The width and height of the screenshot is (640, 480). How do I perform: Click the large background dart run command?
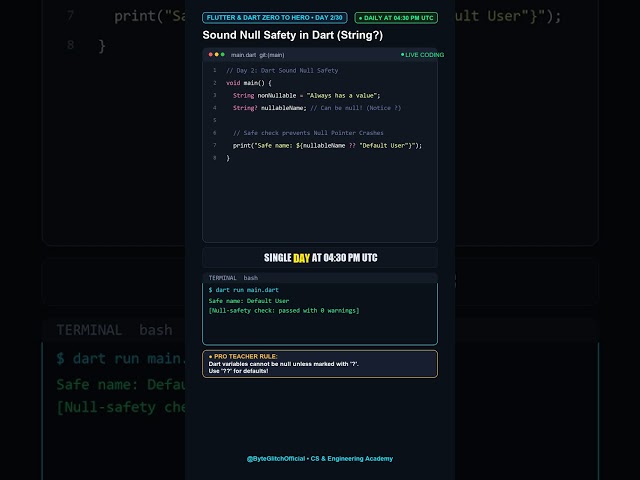pos(121,359)
